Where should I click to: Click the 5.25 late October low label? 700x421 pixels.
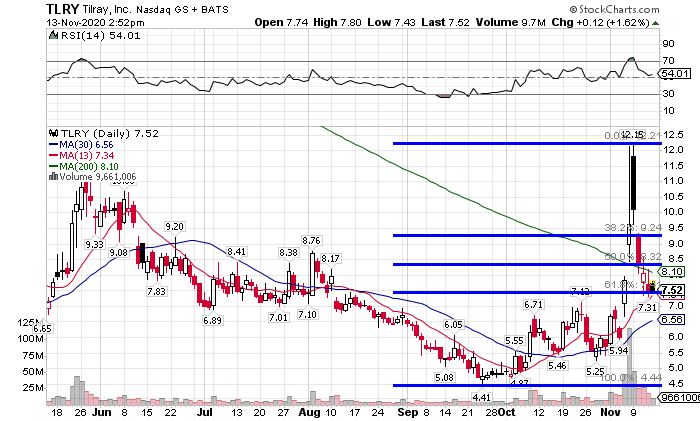tap(596, 371)
